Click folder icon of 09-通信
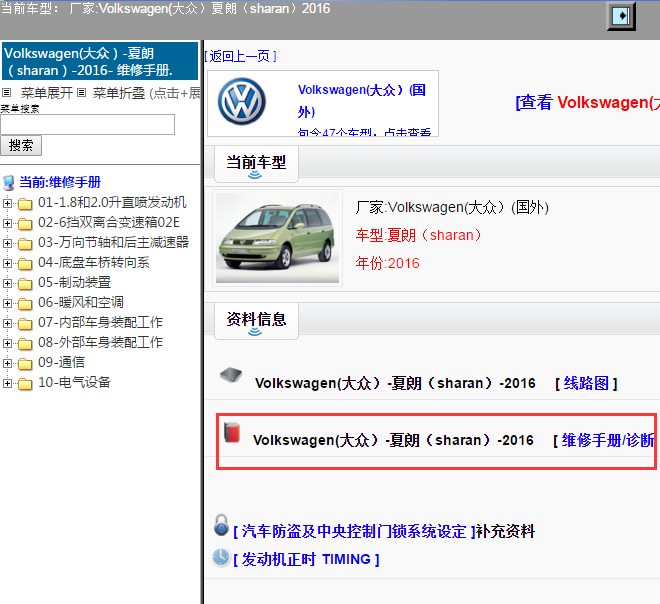Screen dimensions: 660x604 (25, 364)
